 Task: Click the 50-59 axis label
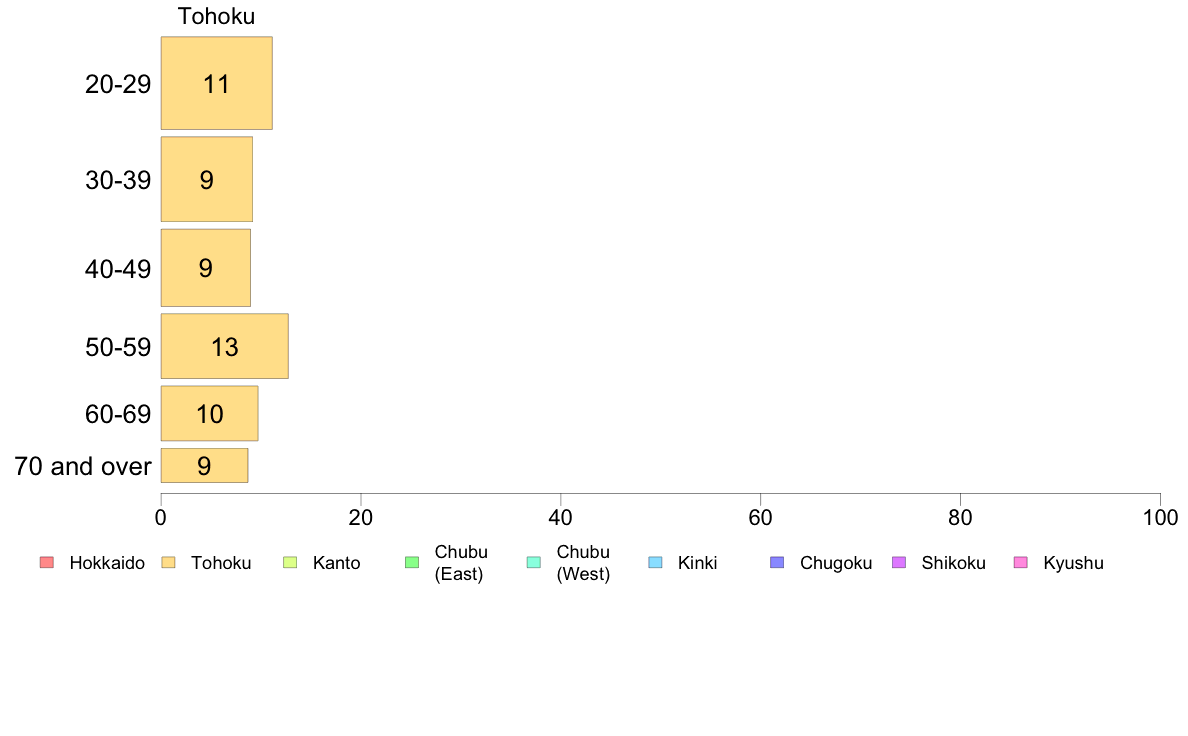pyautogui.click(x=118, y=347)
